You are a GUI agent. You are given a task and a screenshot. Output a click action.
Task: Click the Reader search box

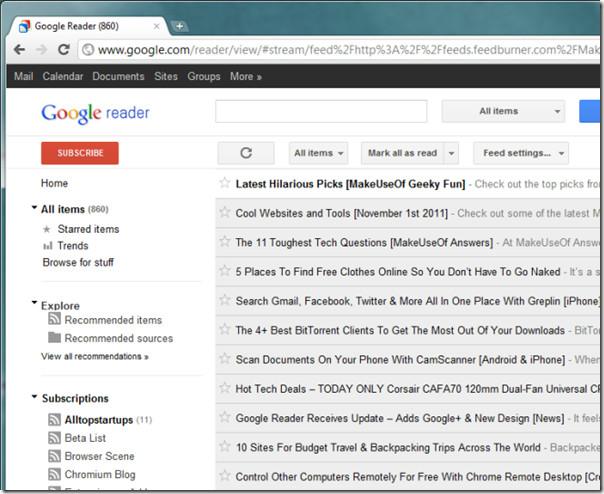tap(321, 111)
